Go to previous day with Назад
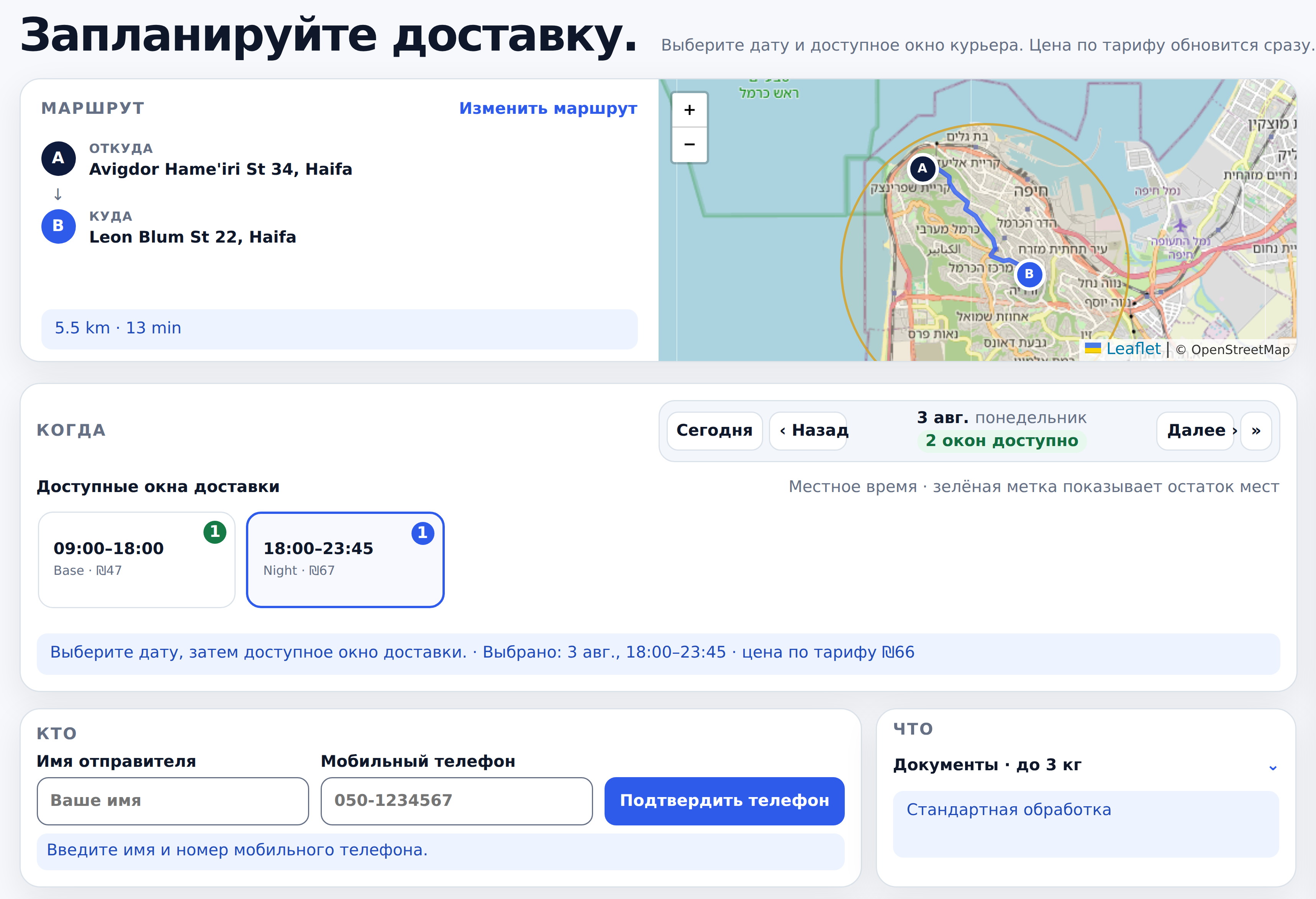This screenshot has width=1316, height=899. (x=808, y=430)
